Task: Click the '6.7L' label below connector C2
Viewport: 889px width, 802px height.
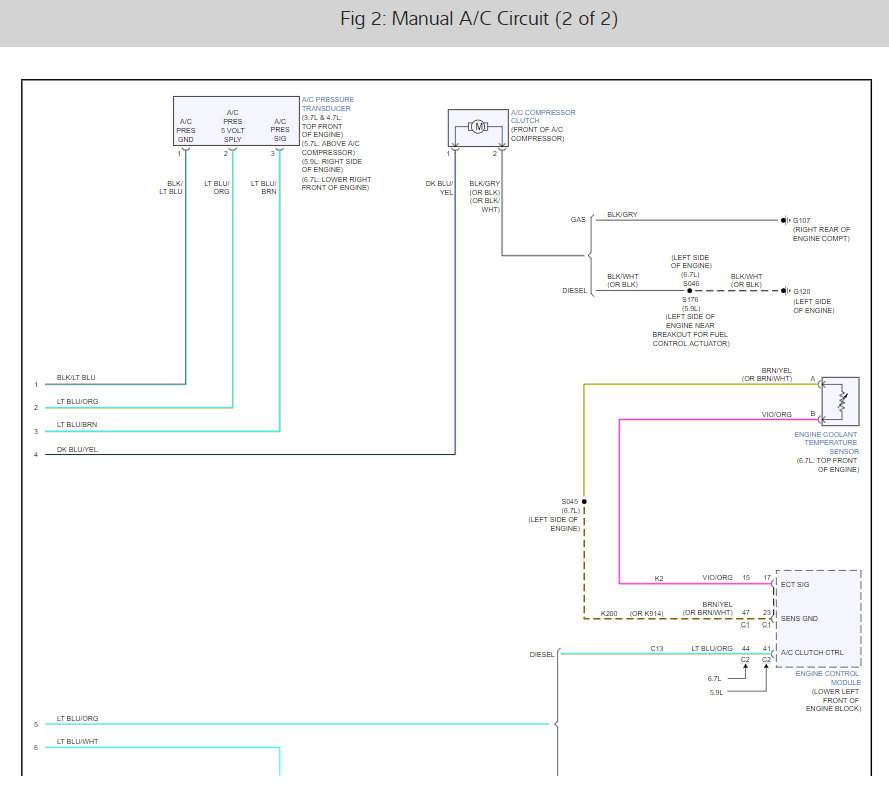Action: 714,678
